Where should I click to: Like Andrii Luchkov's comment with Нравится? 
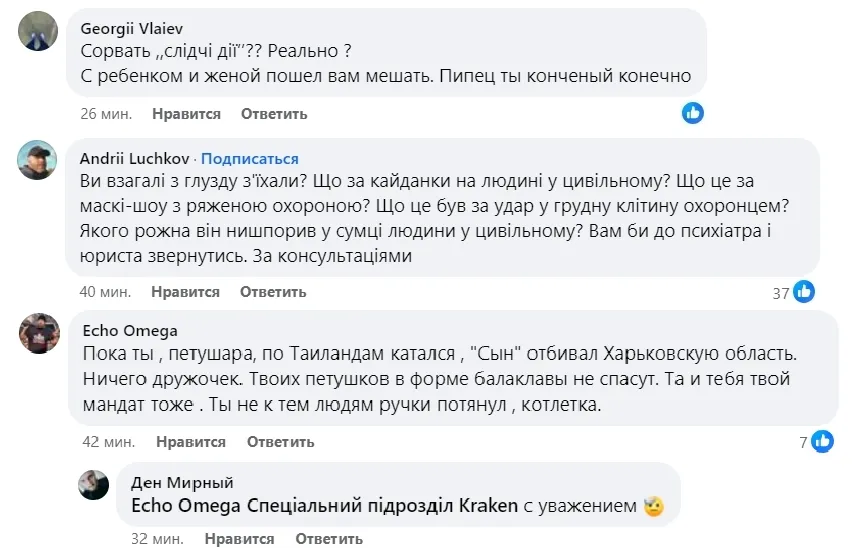point(185,292)
